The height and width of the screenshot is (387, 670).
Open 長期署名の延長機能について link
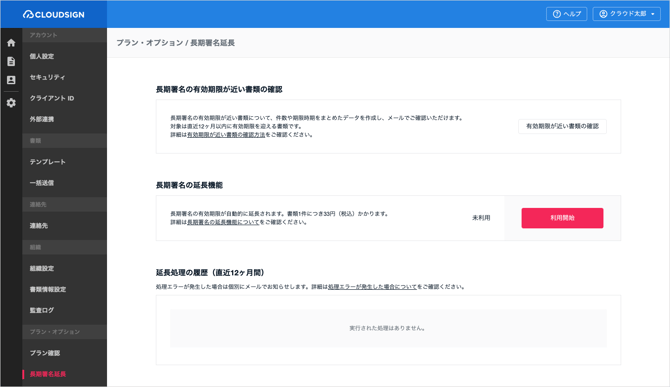pos(223,222)
